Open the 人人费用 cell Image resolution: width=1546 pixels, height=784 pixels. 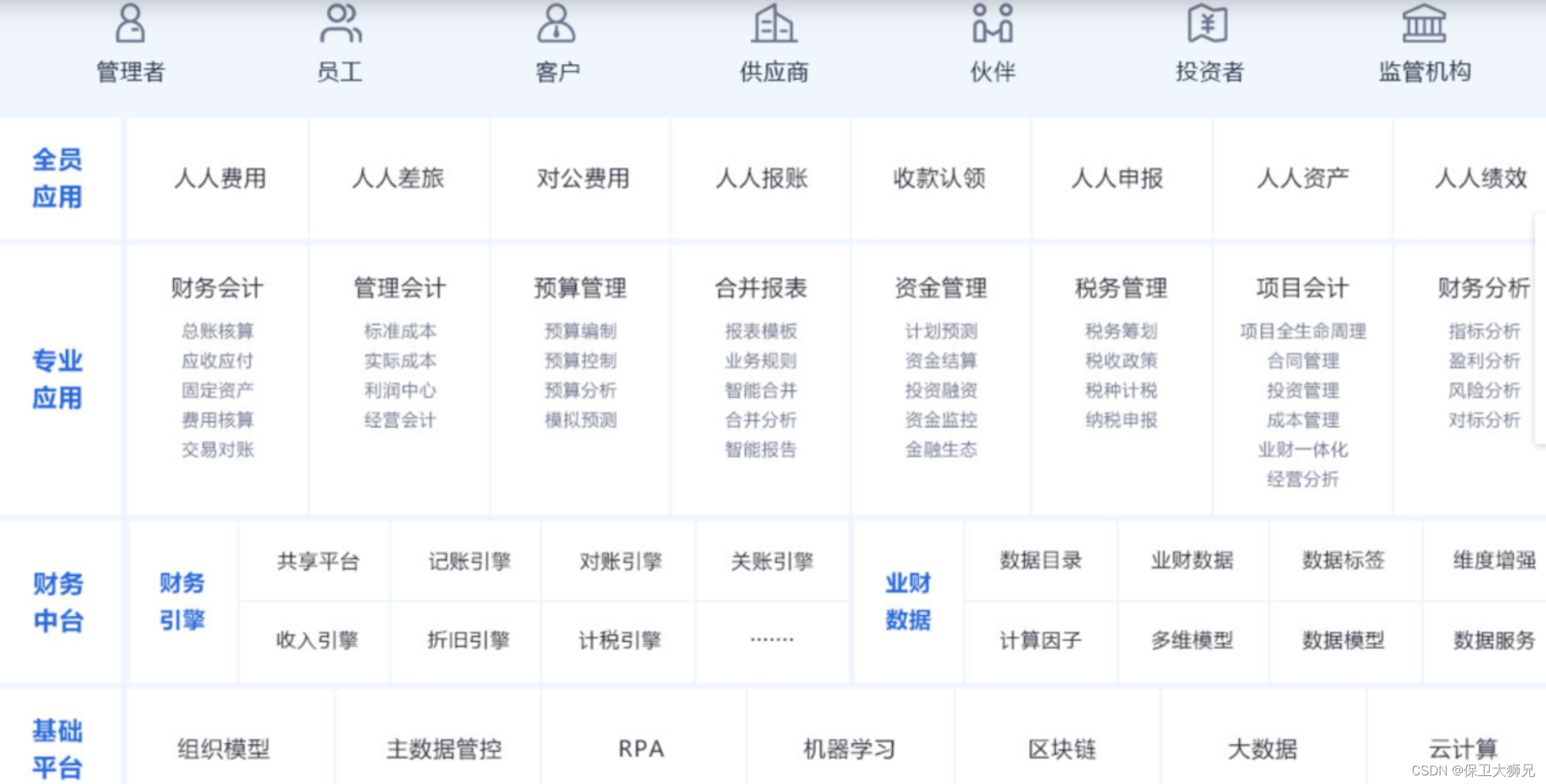(220, 178)
